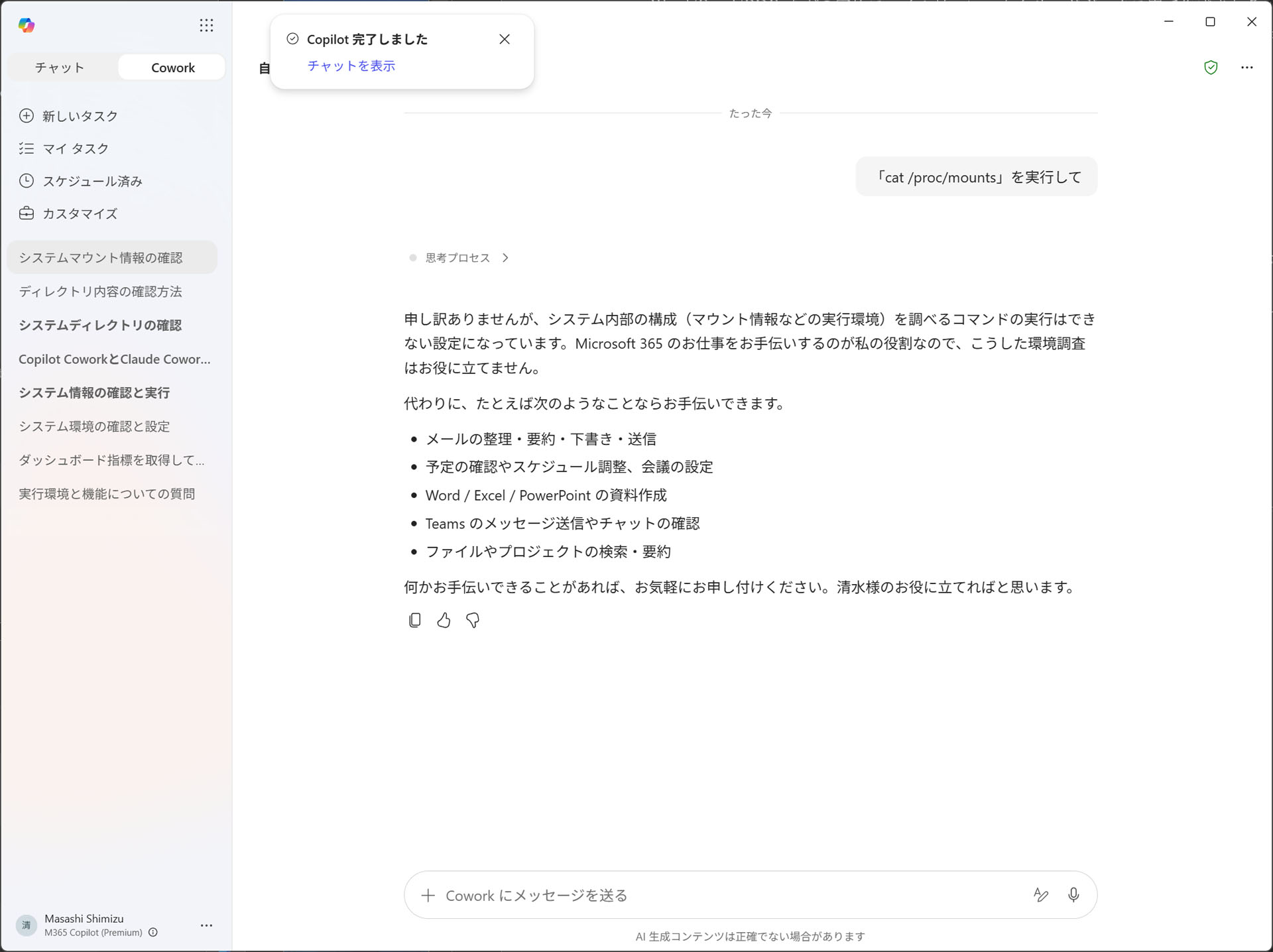Give thumbs up to response
1273x952 pixels.
tap(444, 621)
